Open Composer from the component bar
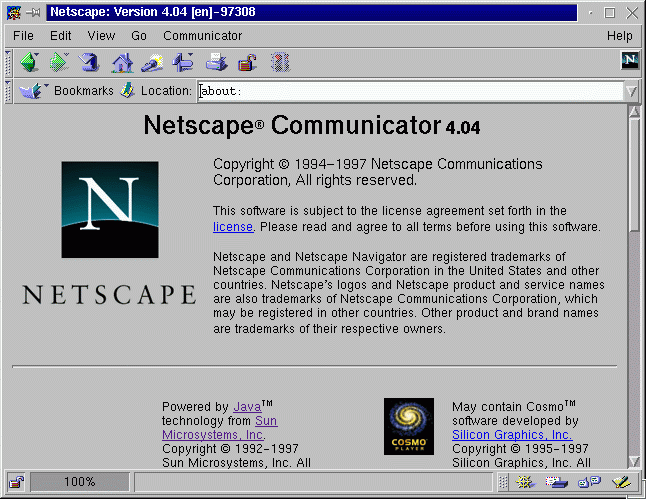646x499 pixels. 622,482
